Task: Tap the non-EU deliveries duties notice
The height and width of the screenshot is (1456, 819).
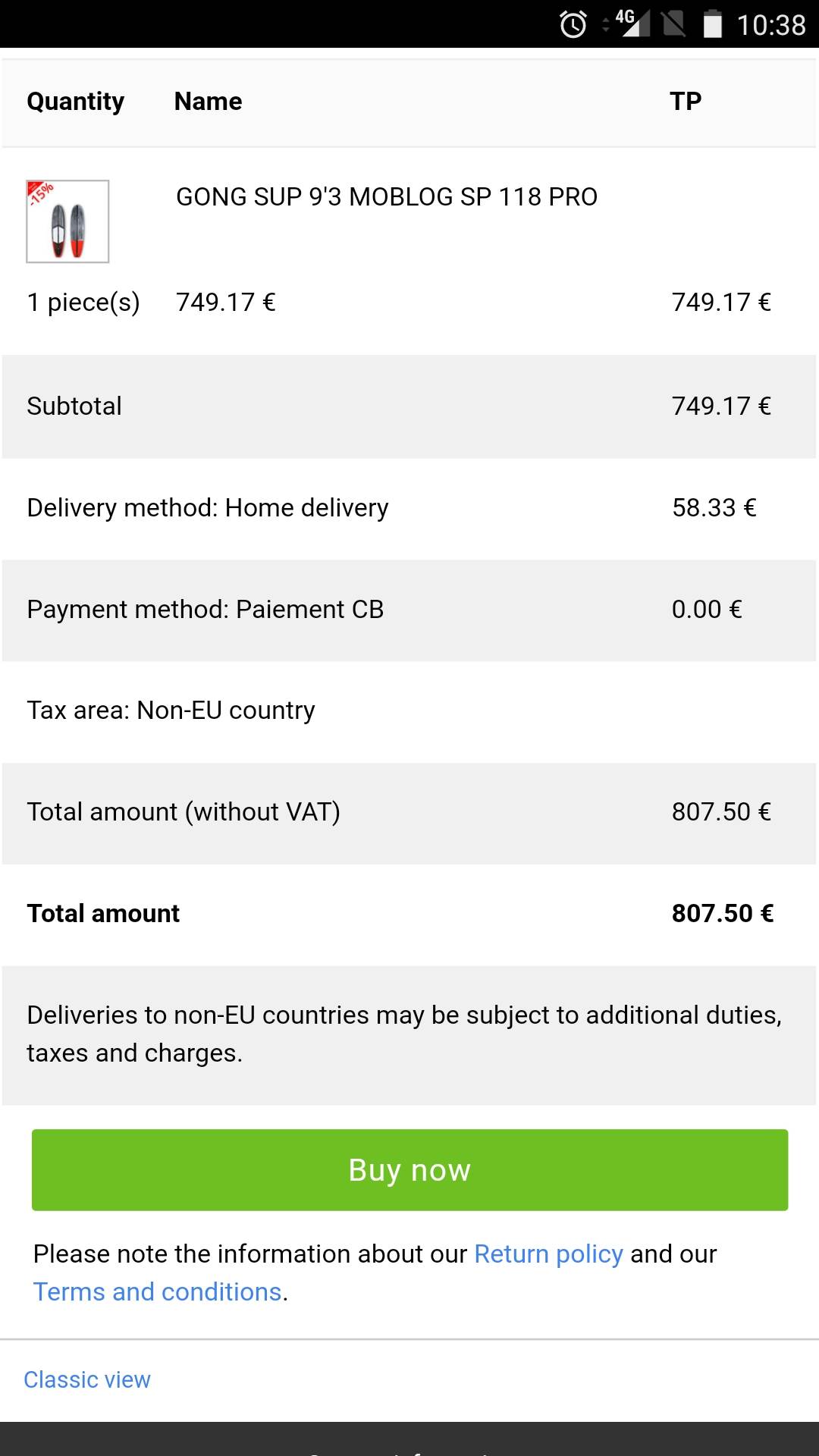Action: 404,1034
